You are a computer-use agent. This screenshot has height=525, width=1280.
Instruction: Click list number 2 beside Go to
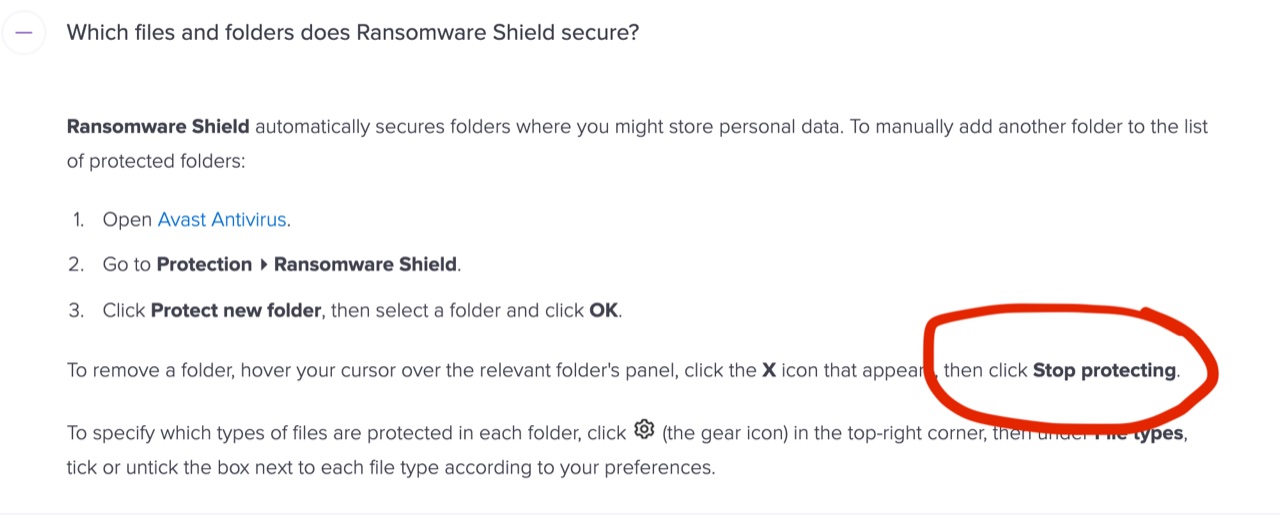[x=77, y=264]
